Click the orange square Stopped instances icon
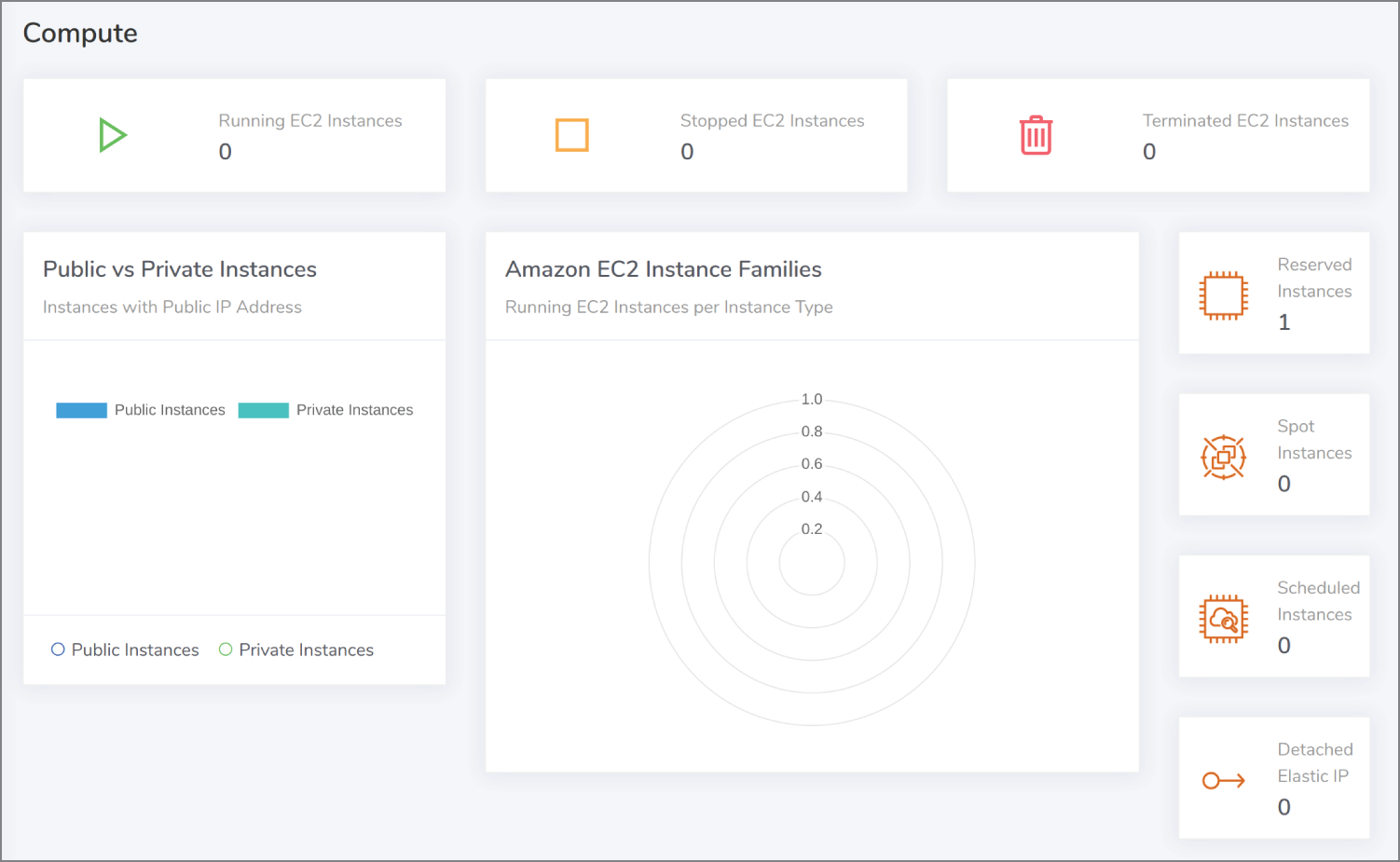The width and height of the screenshot is (1400, 862). (571, 135)
